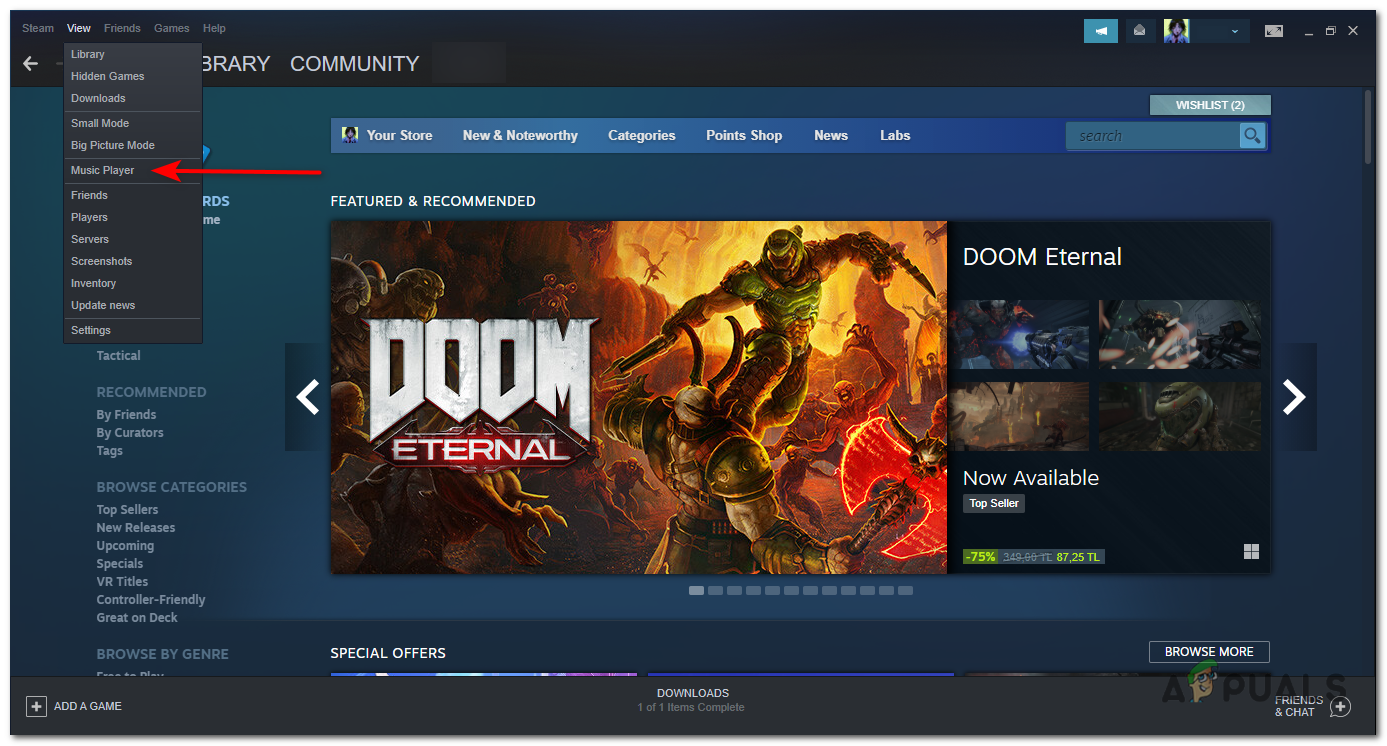Check notifications with the envelope icon

pyautogui.click(x=1140, y=30)
